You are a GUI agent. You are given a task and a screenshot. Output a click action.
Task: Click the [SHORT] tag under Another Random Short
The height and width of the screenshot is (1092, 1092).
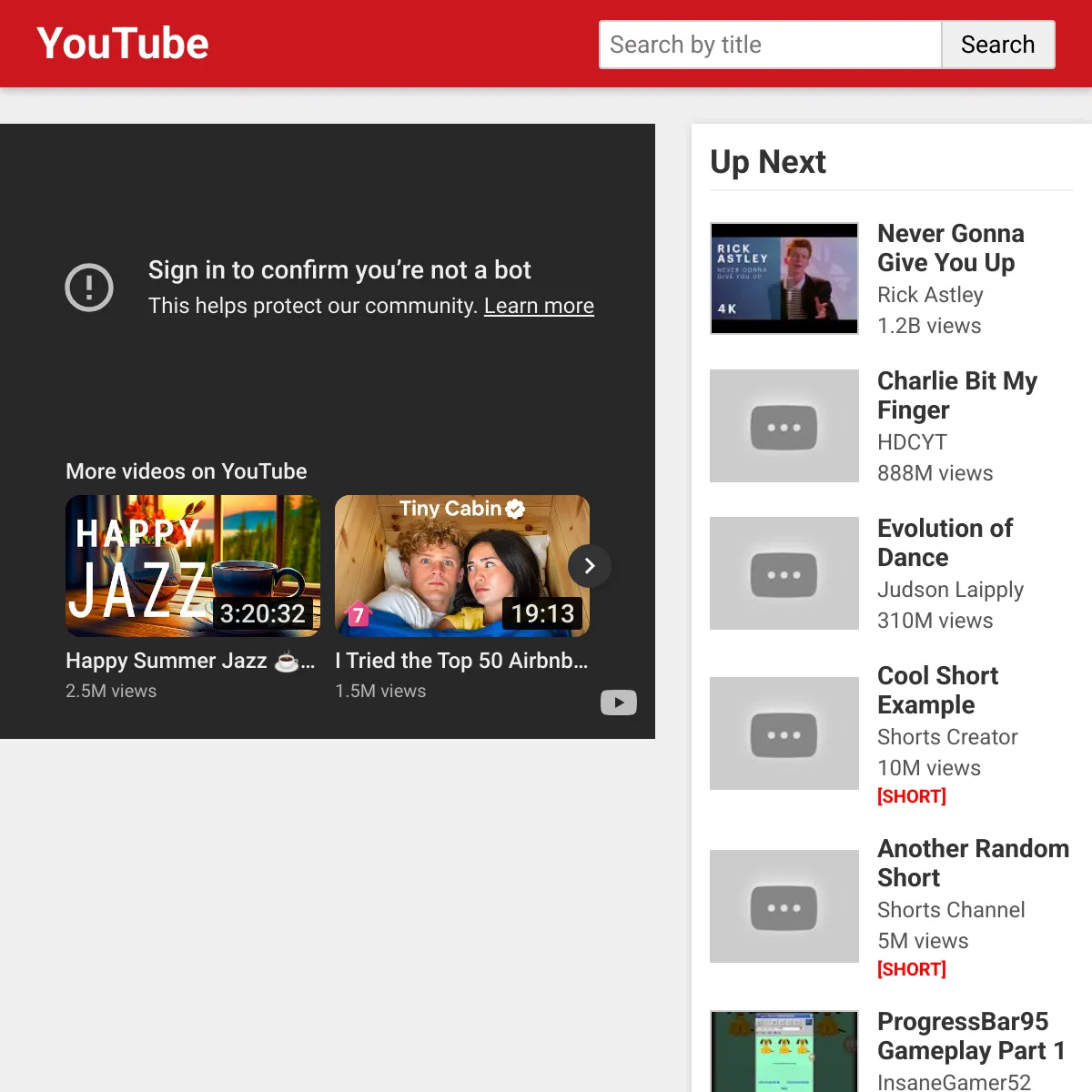tap(912, 969)
